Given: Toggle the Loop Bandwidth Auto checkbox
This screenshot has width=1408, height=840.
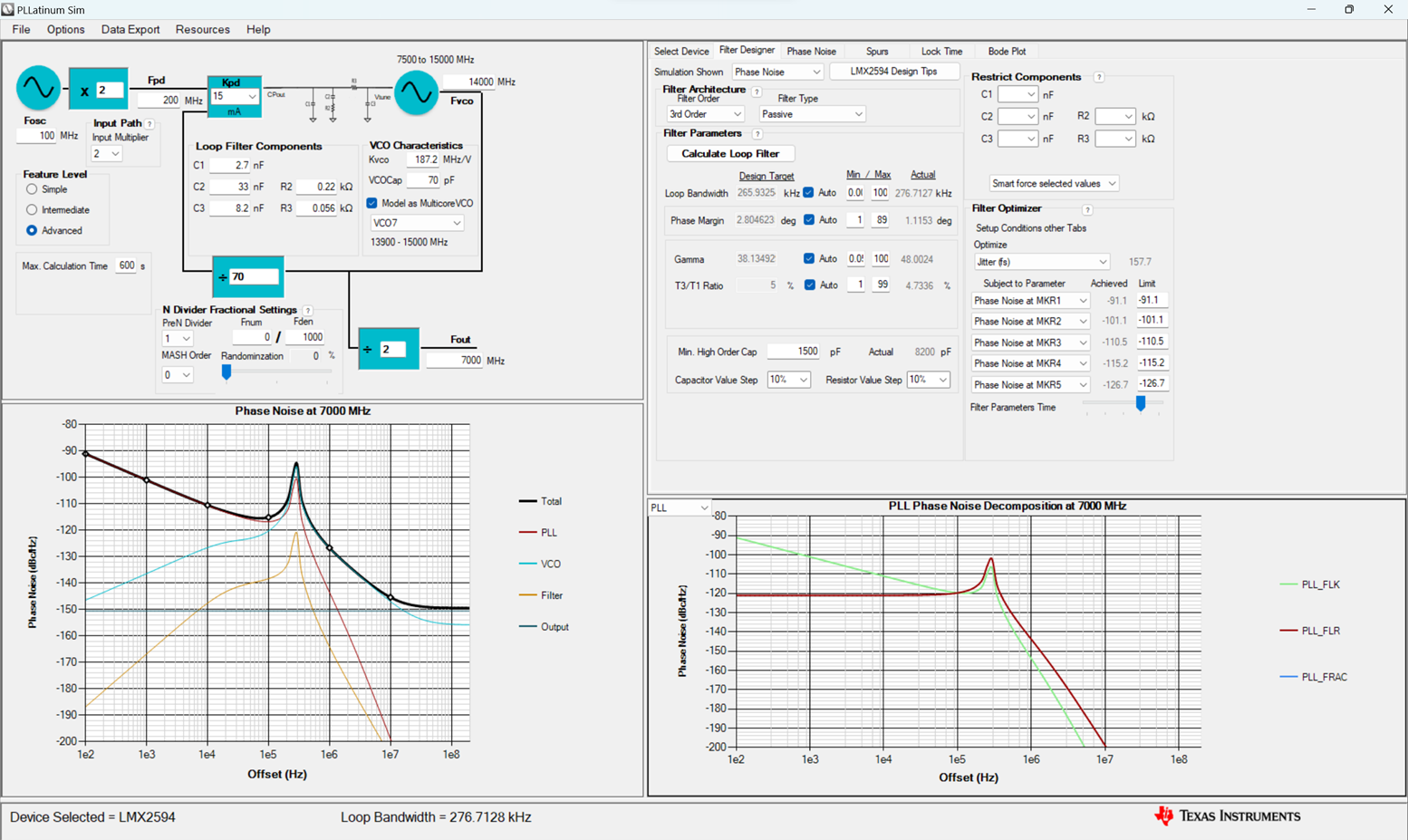Looking at the screenshot, I should (x=808, y=193).
